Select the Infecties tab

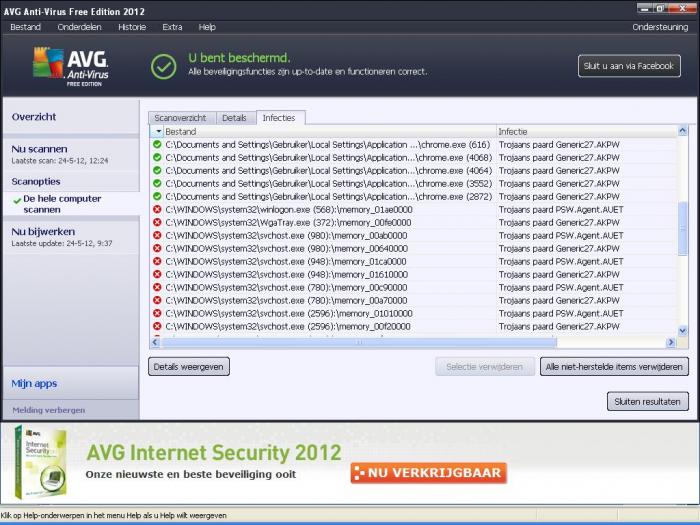coord(279,118)
